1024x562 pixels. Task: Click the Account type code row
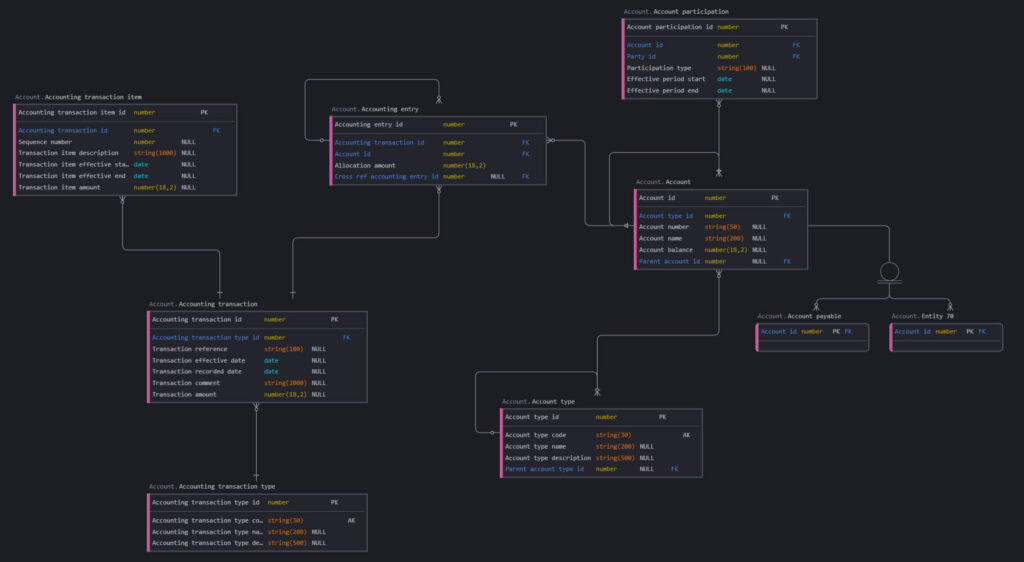[x=600, y=435]
